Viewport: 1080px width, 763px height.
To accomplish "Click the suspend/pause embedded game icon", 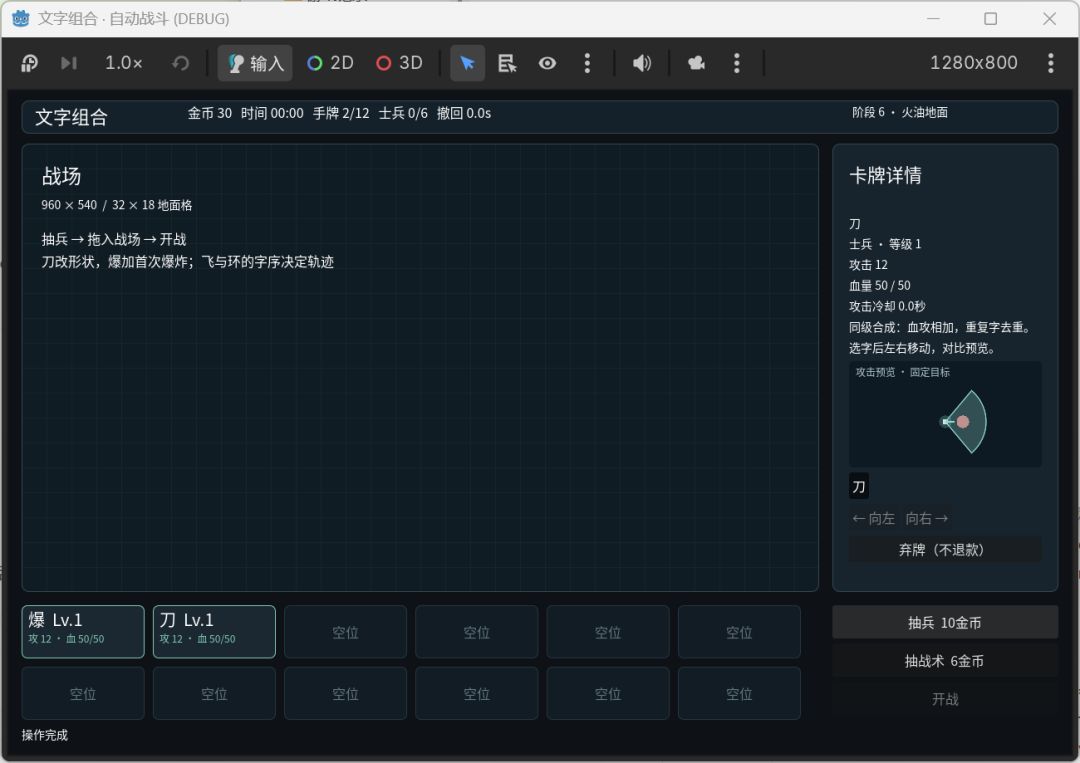I will [x=30, y=63].
